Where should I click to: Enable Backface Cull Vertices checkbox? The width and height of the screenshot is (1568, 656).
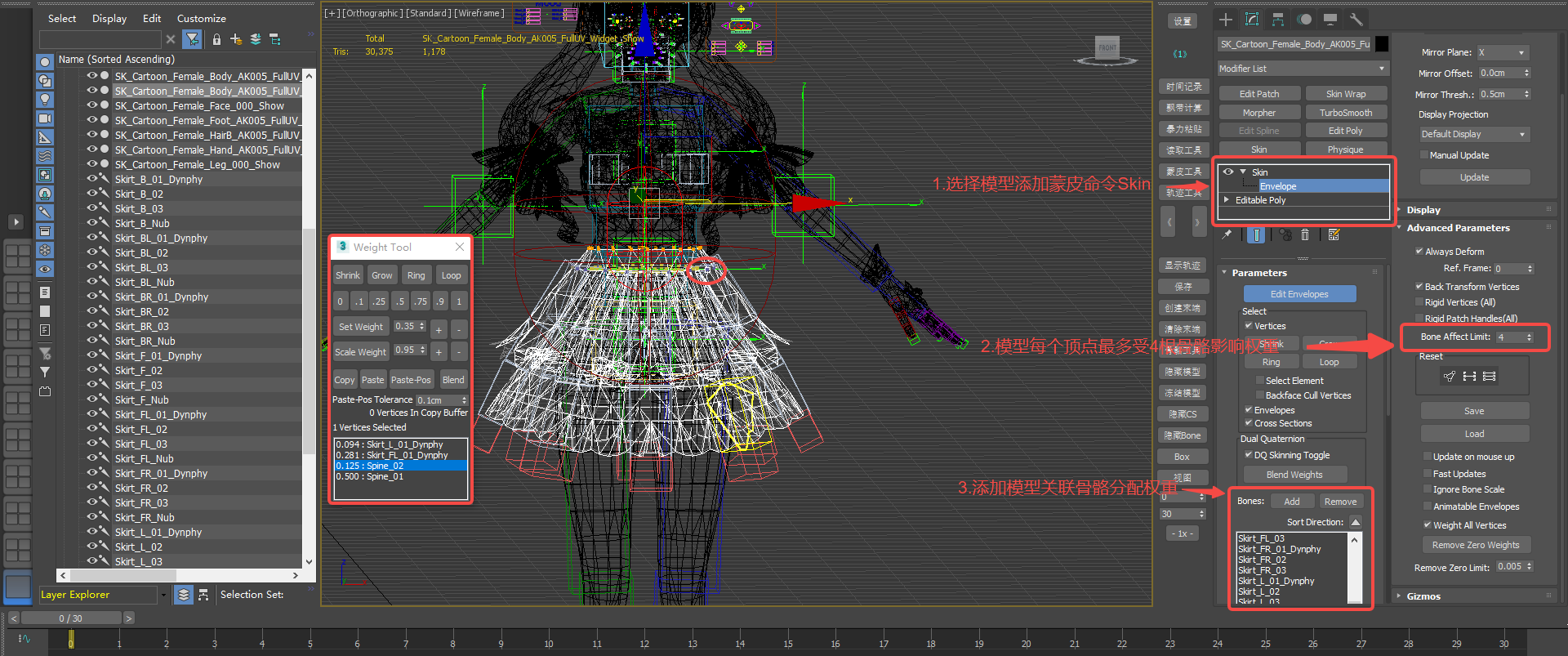point(1260,395)
